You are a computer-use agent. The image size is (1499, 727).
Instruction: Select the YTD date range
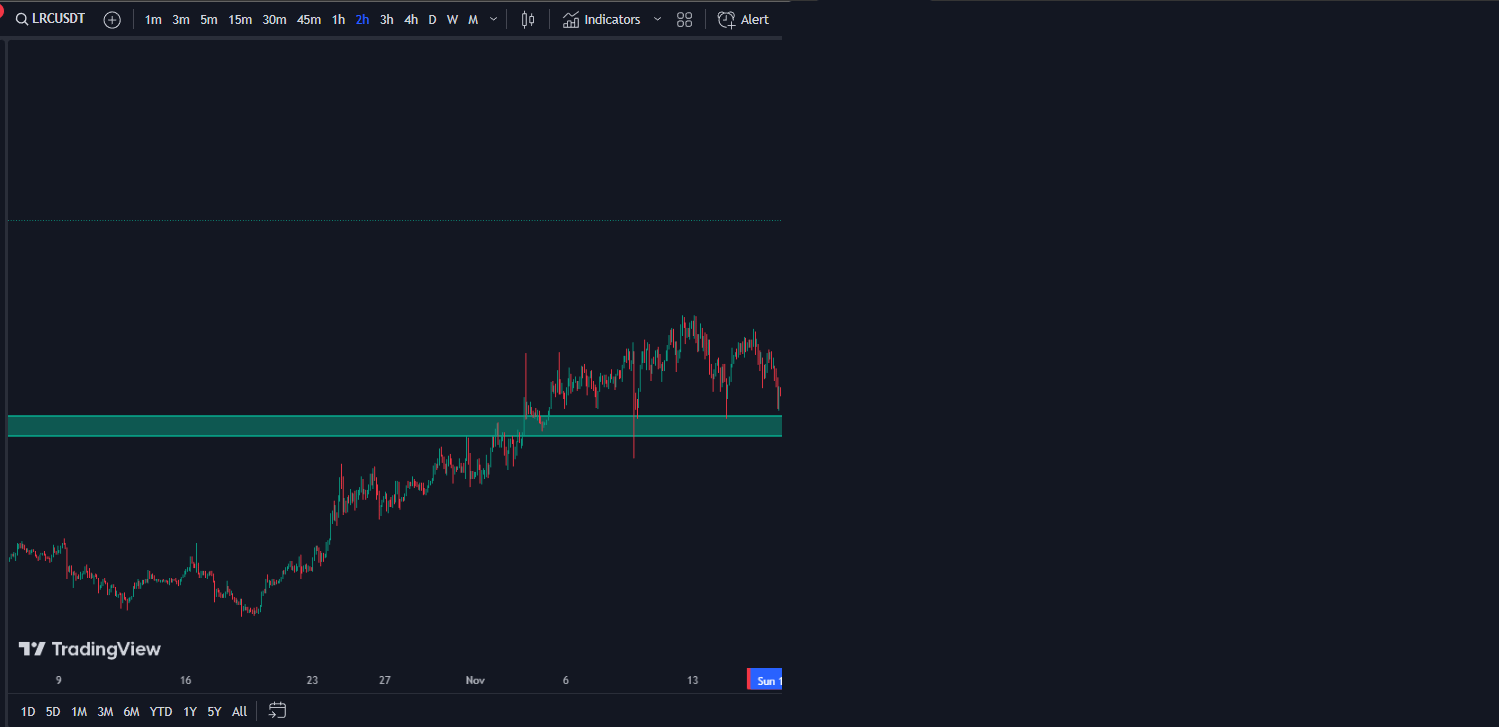click(160, 712)
